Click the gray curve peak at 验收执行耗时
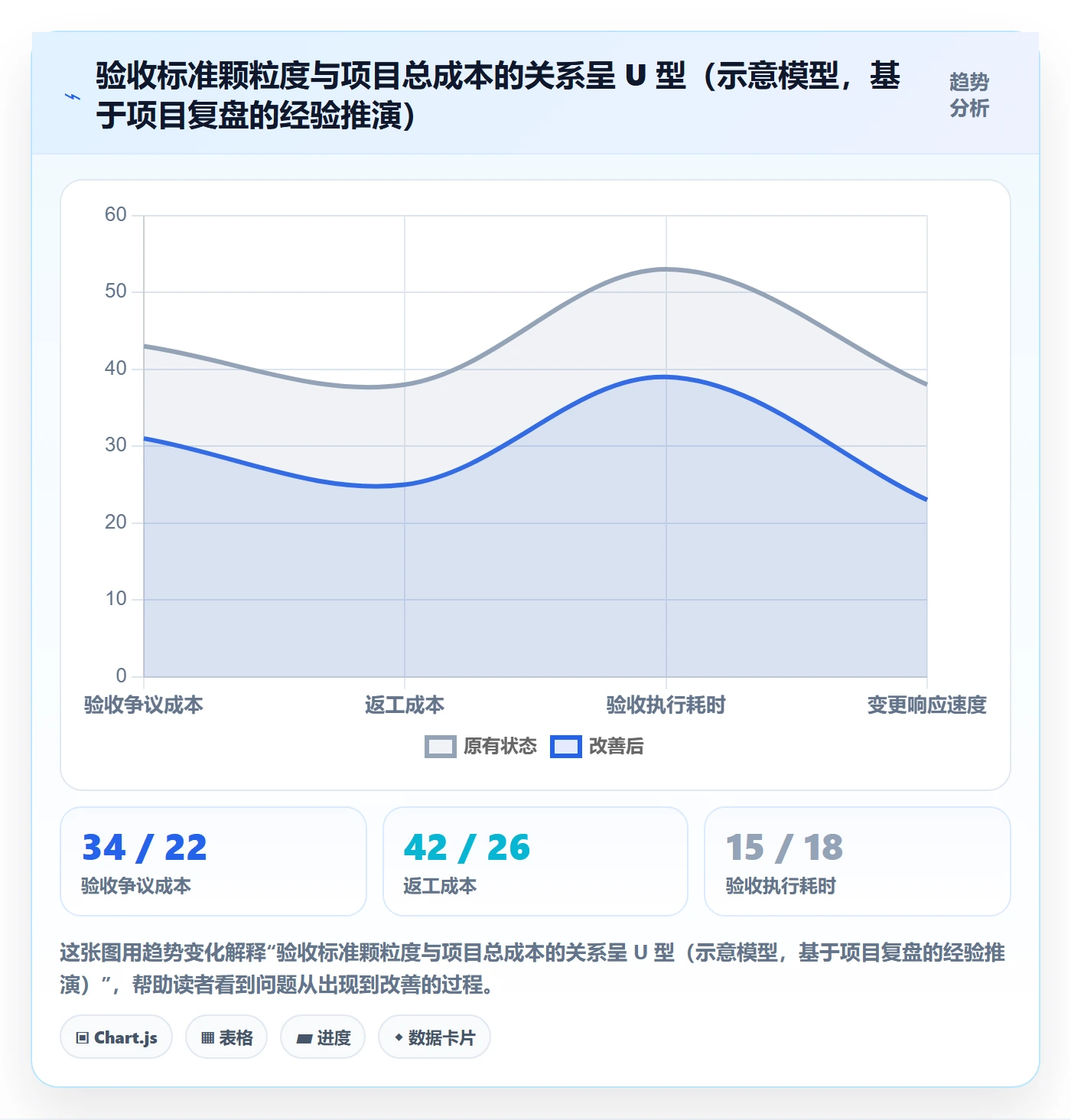 [666, 269]
